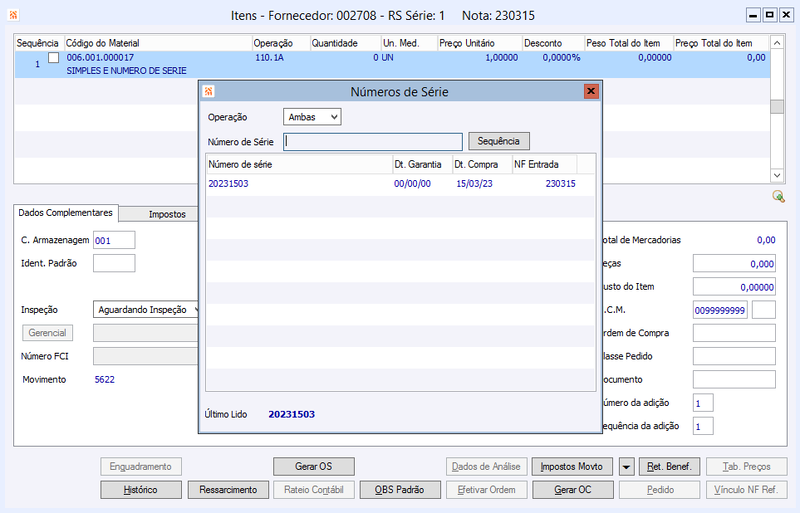
Task: Click discount 0,0000% in item row
Action: 561,58
